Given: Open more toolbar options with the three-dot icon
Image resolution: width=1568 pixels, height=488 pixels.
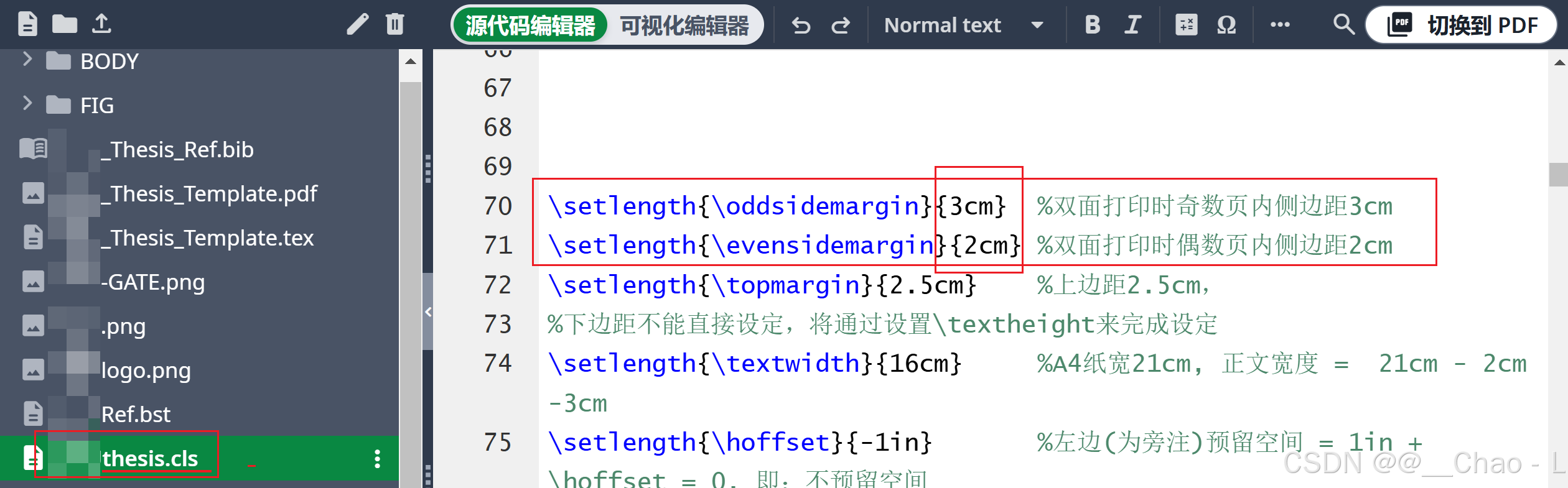Looking at the screenshot, I should (x=1280, y=25).
